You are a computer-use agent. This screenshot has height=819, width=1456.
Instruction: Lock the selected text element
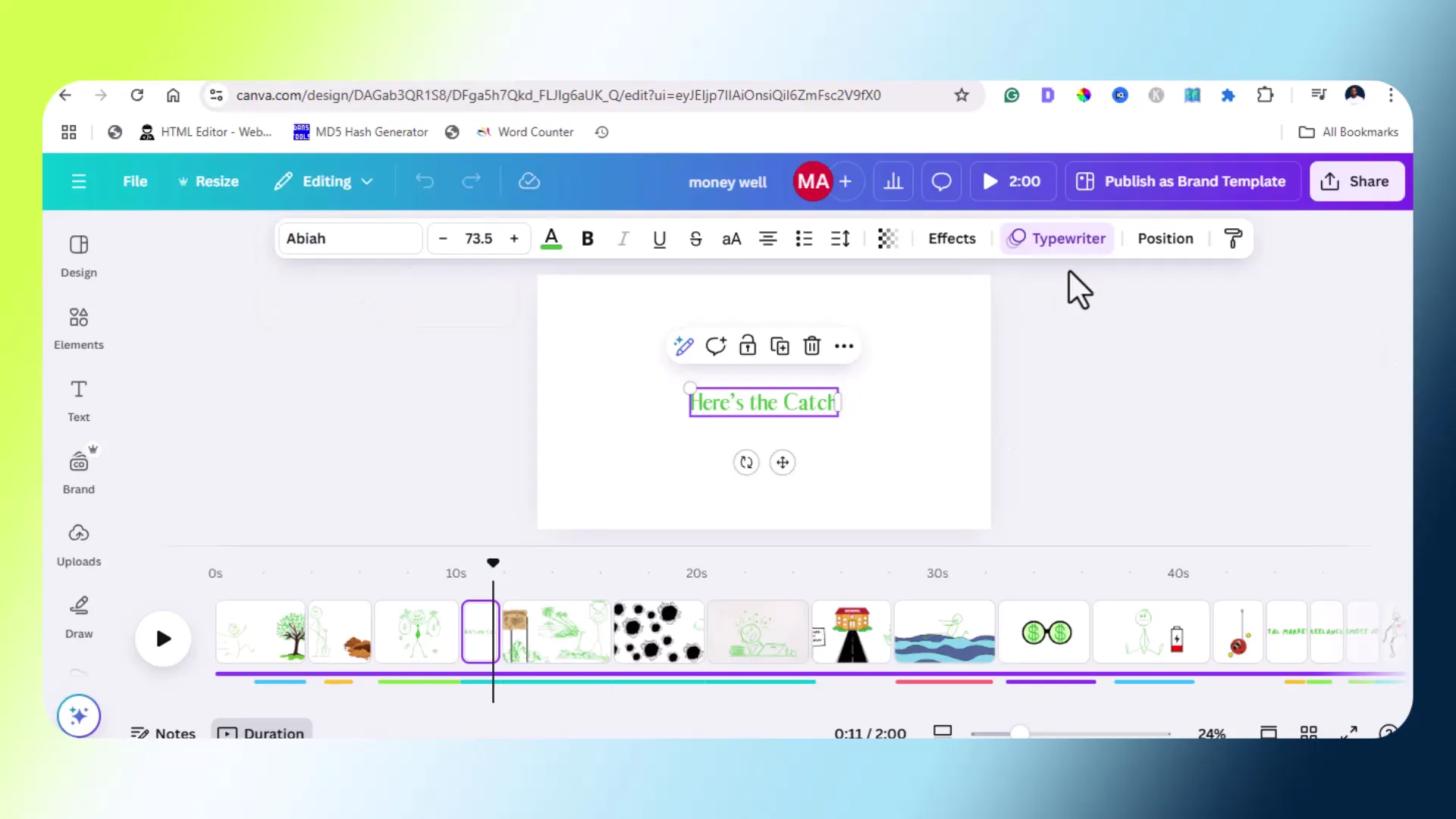[x=748, y=347]
